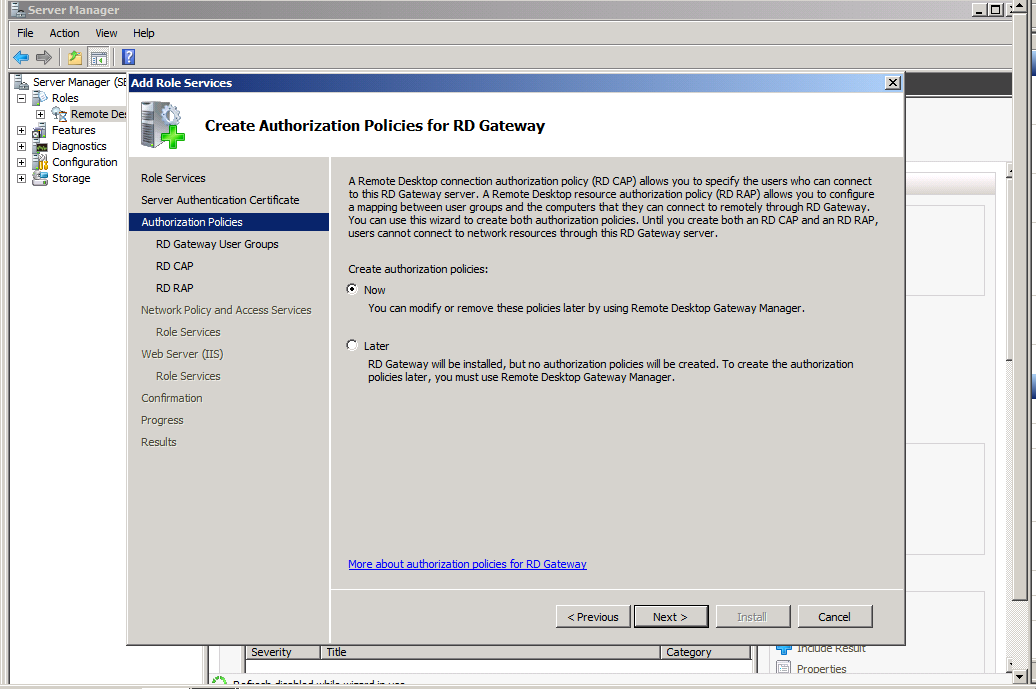Click the Cancel button

click(x=835, y=616)
